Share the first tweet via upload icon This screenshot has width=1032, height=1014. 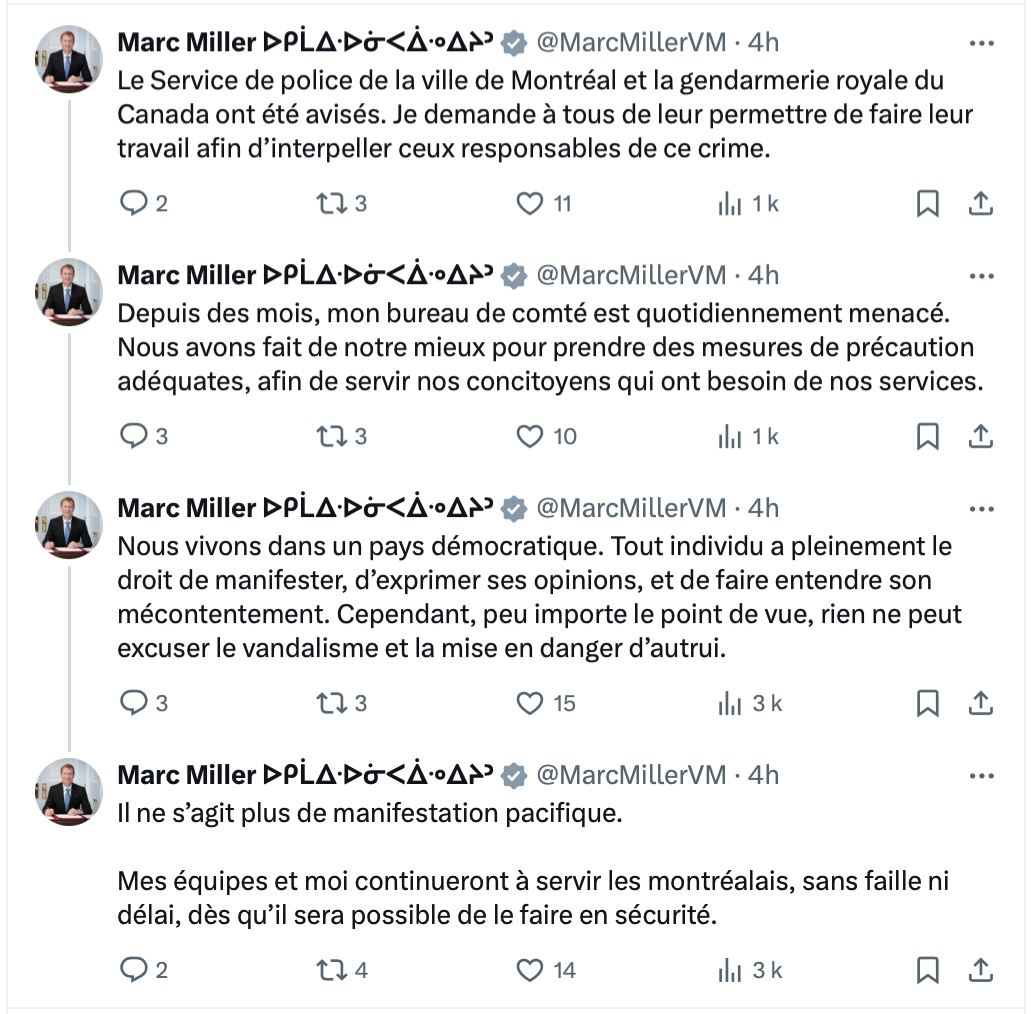[981, 203]
